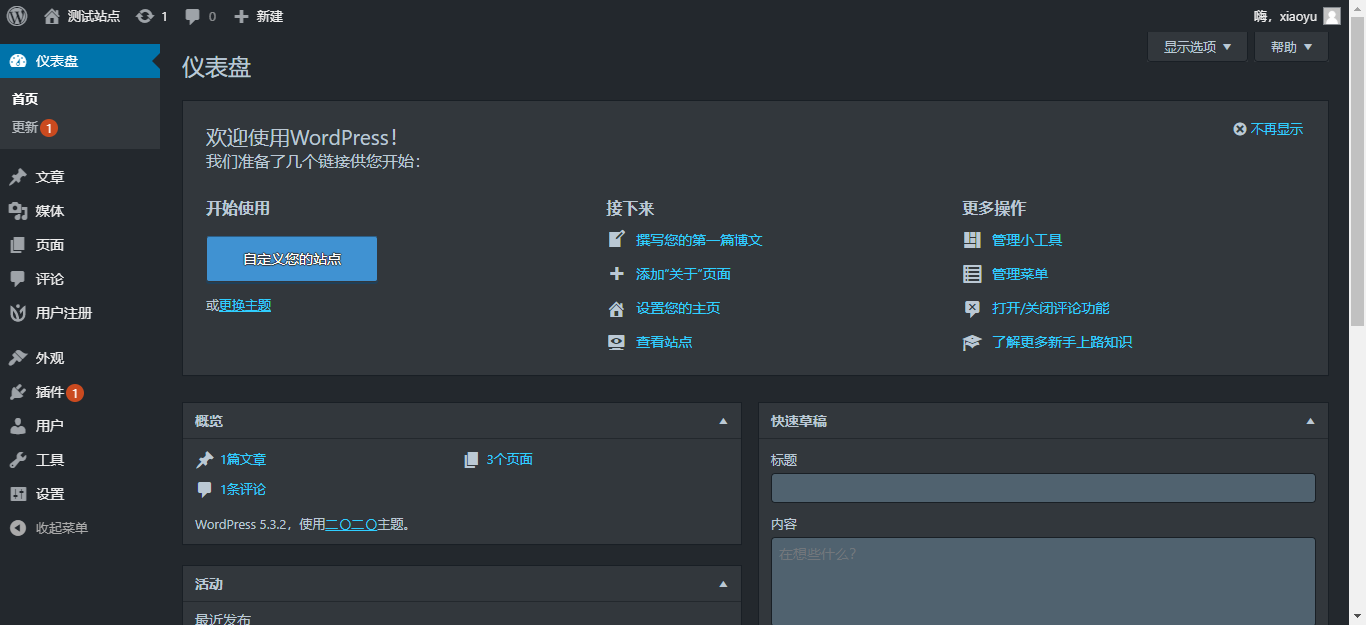Click the widgets icon beside 管理小工具

(x=972, y=240)
